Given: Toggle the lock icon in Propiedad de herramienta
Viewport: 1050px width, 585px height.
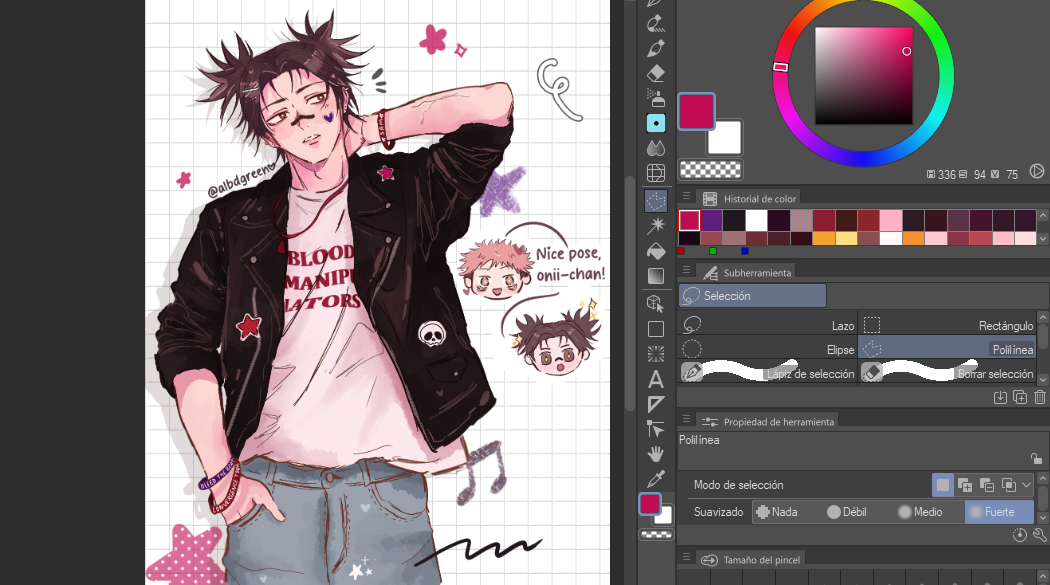Looking at the screenshot, I should [1037, 458].
